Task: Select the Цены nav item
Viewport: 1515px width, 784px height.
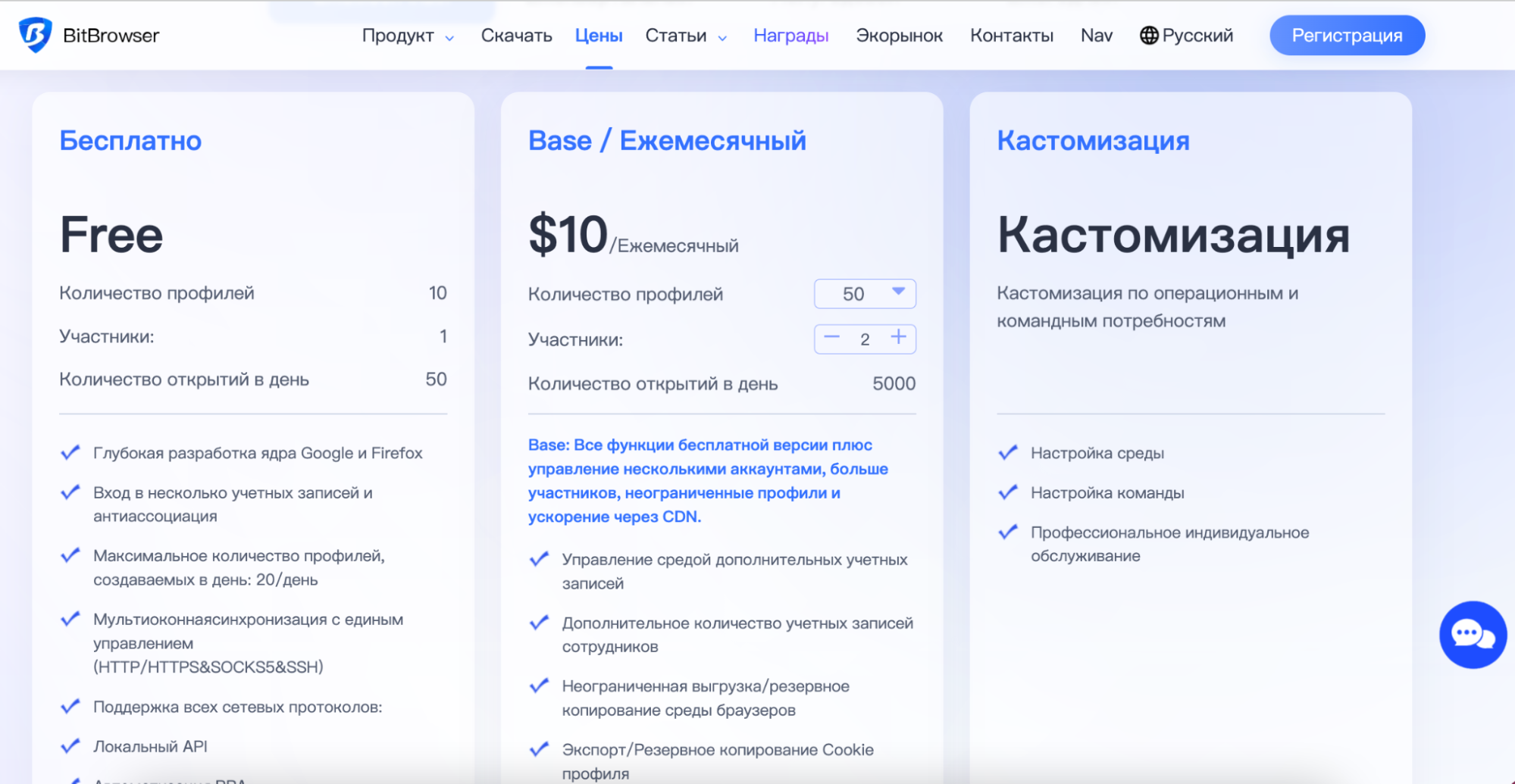Action: [599, 36]
